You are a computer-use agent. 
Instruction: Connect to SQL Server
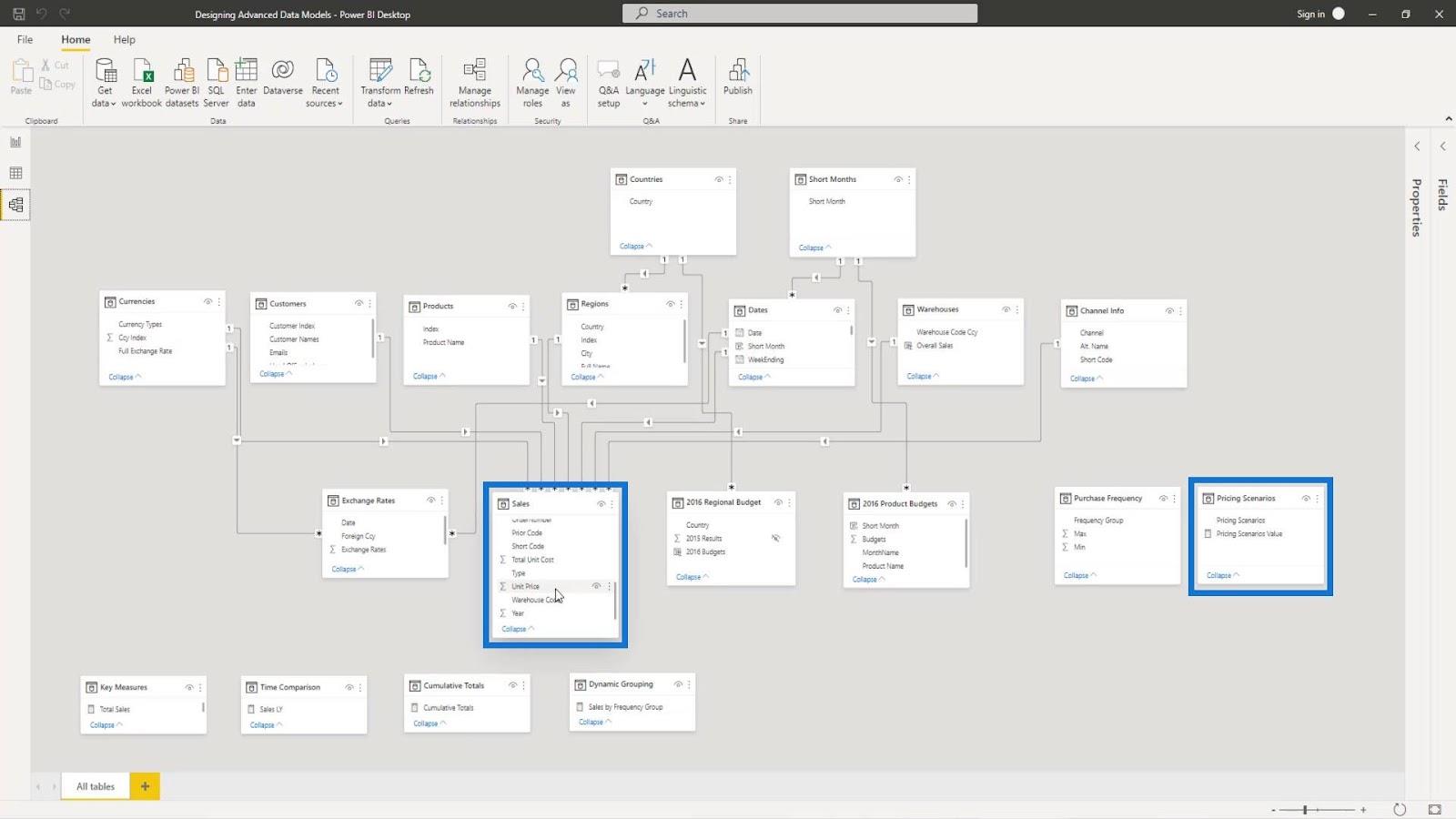(217, 83)
